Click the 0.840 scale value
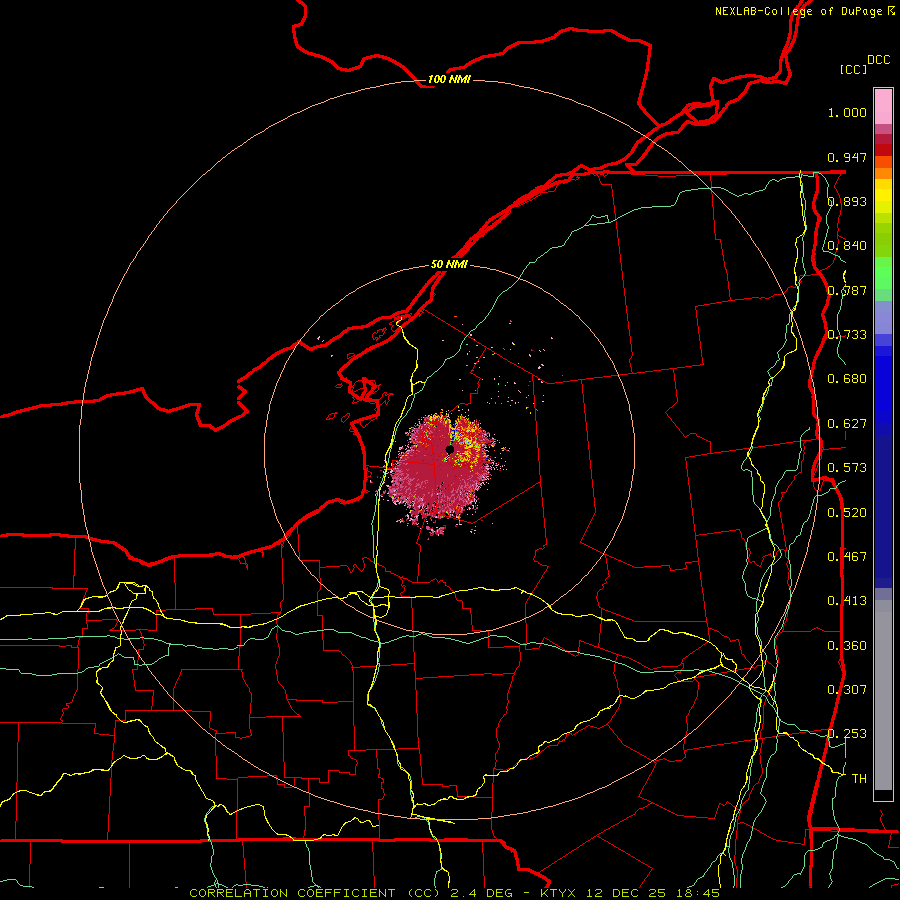900x900 pixels. tap(847, 245)
